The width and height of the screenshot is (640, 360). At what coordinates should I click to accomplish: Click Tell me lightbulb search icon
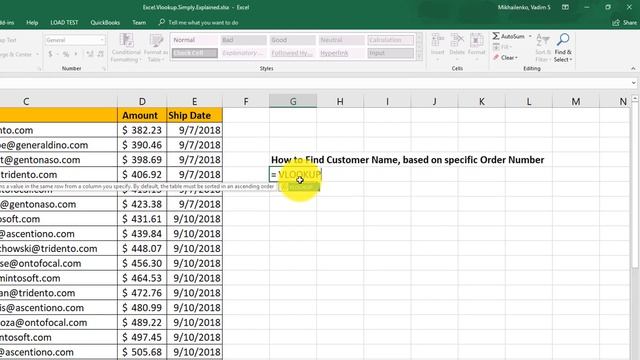162,22
